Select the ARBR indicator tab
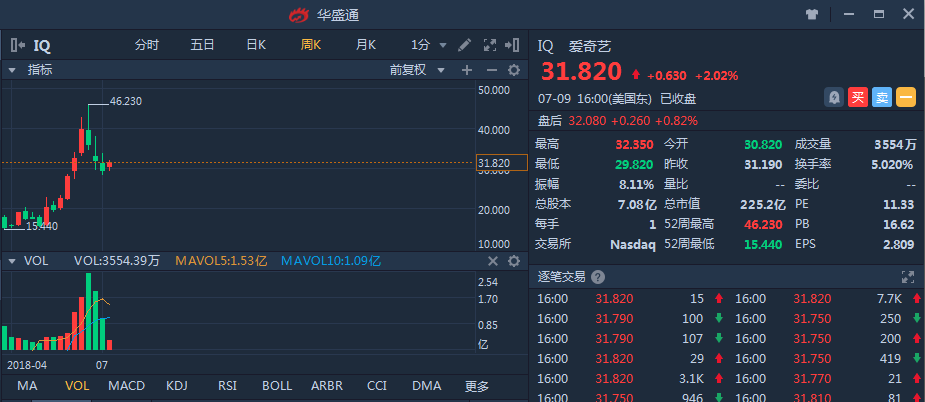 (x=327, y=386)
